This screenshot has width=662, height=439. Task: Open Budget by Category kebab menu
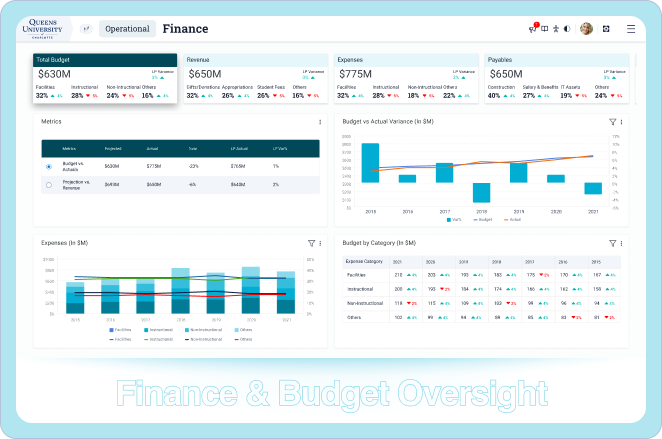pos(622,243)
